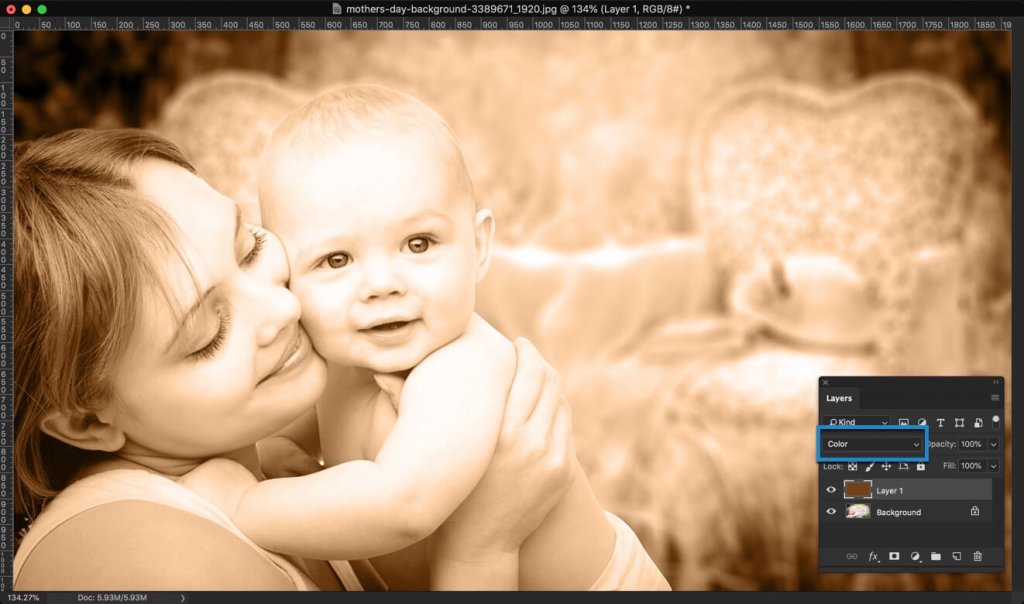
Task: Filter layers by type using the T icon
Action: point(940,422)
